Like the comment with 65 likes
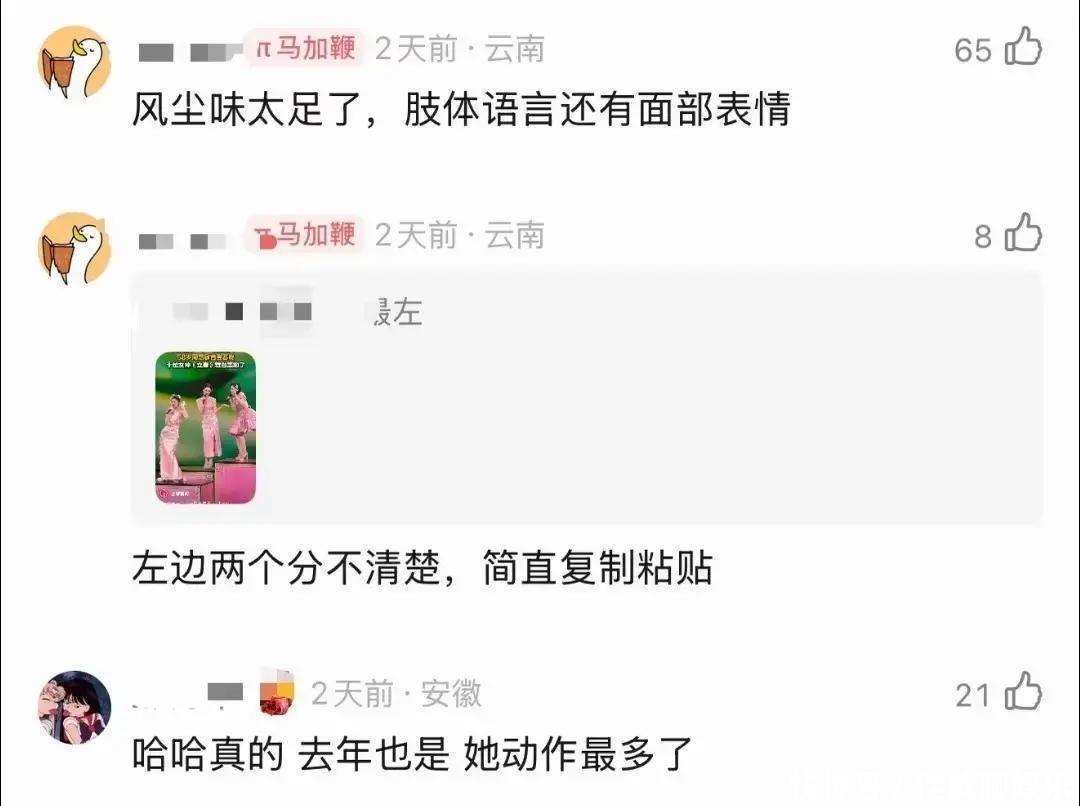Image resolution: width=1080 pixels, height=806 pixels. pyautogui.click(x=1023, y=47)
